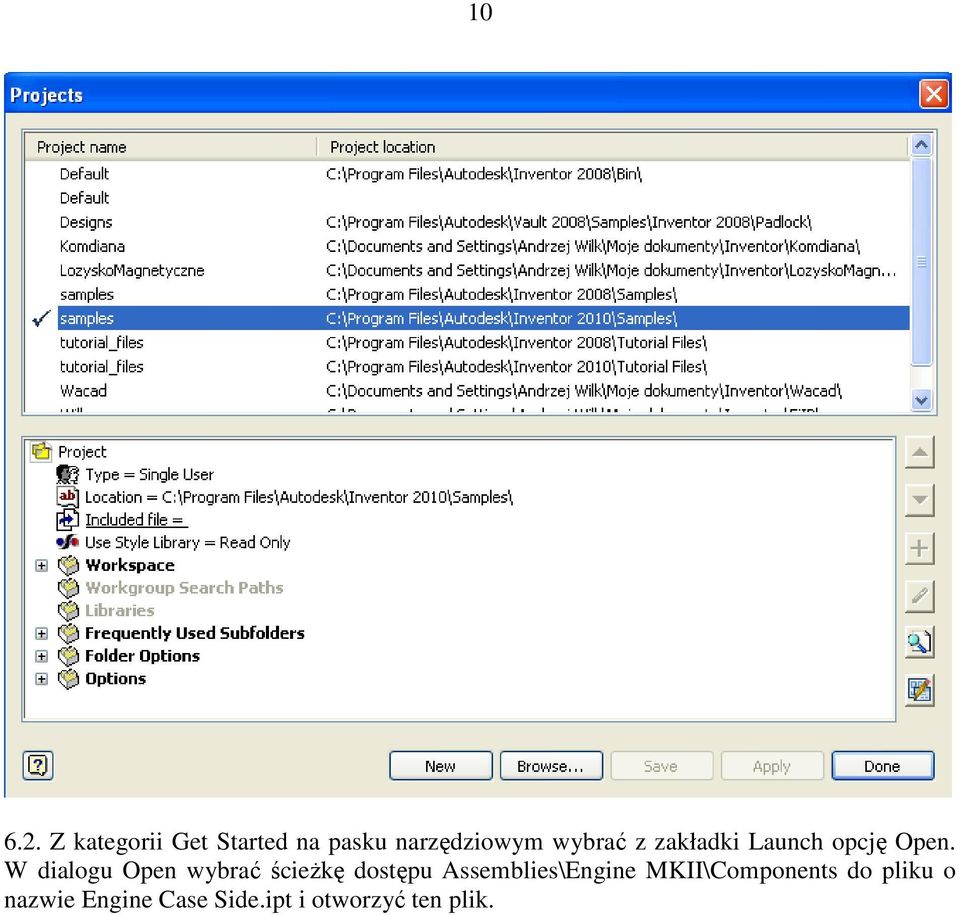
Task: Select tutorial_files project for Inventor 2010
Action: [468, 366]
